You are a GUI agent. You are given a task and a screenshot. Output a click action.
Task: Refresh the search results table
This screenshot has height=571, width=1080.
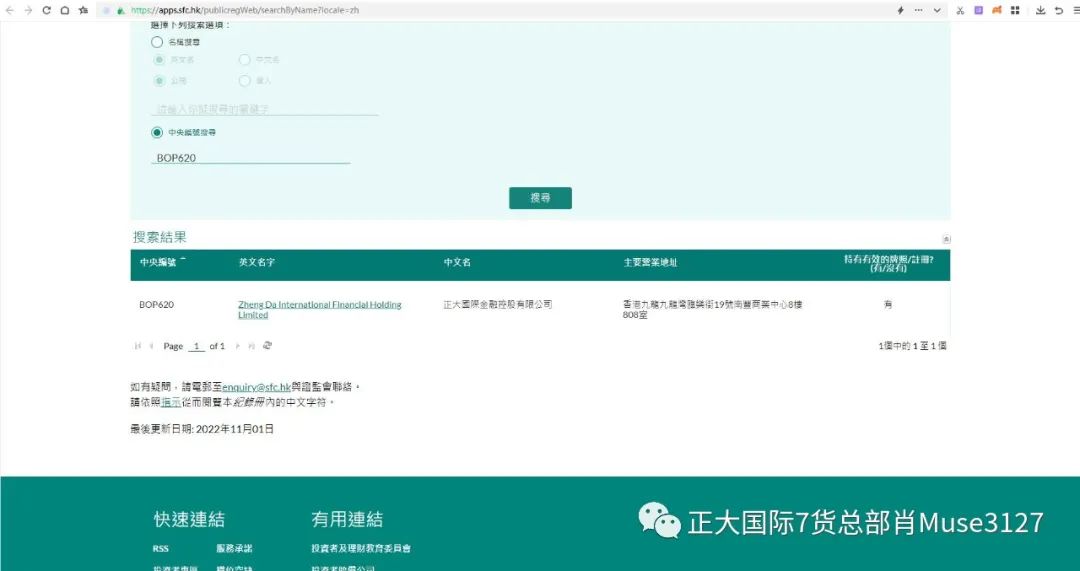(x=267, y=346)
